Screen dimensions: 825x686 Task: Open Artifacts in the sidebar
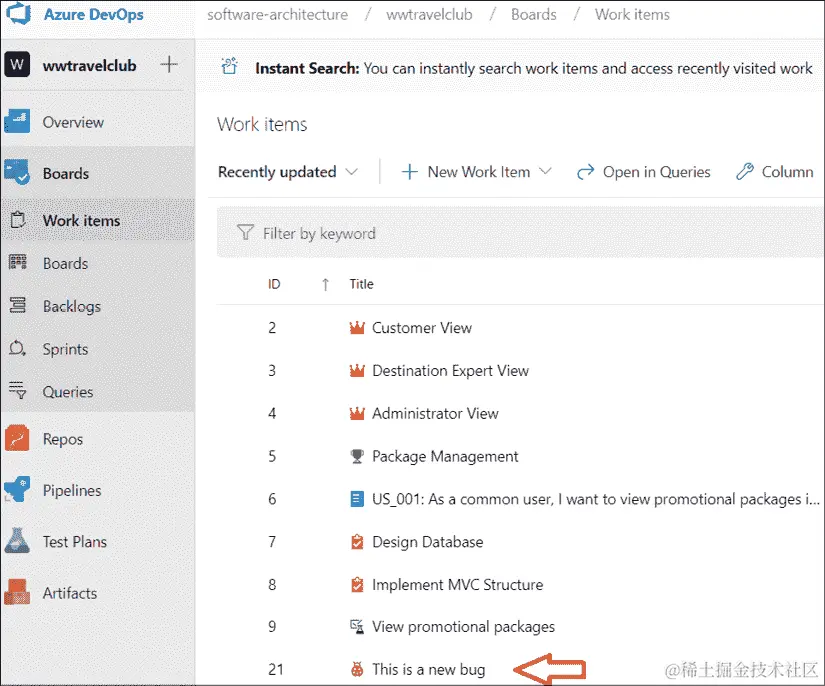pyautogui.click(x=69, y=593)
